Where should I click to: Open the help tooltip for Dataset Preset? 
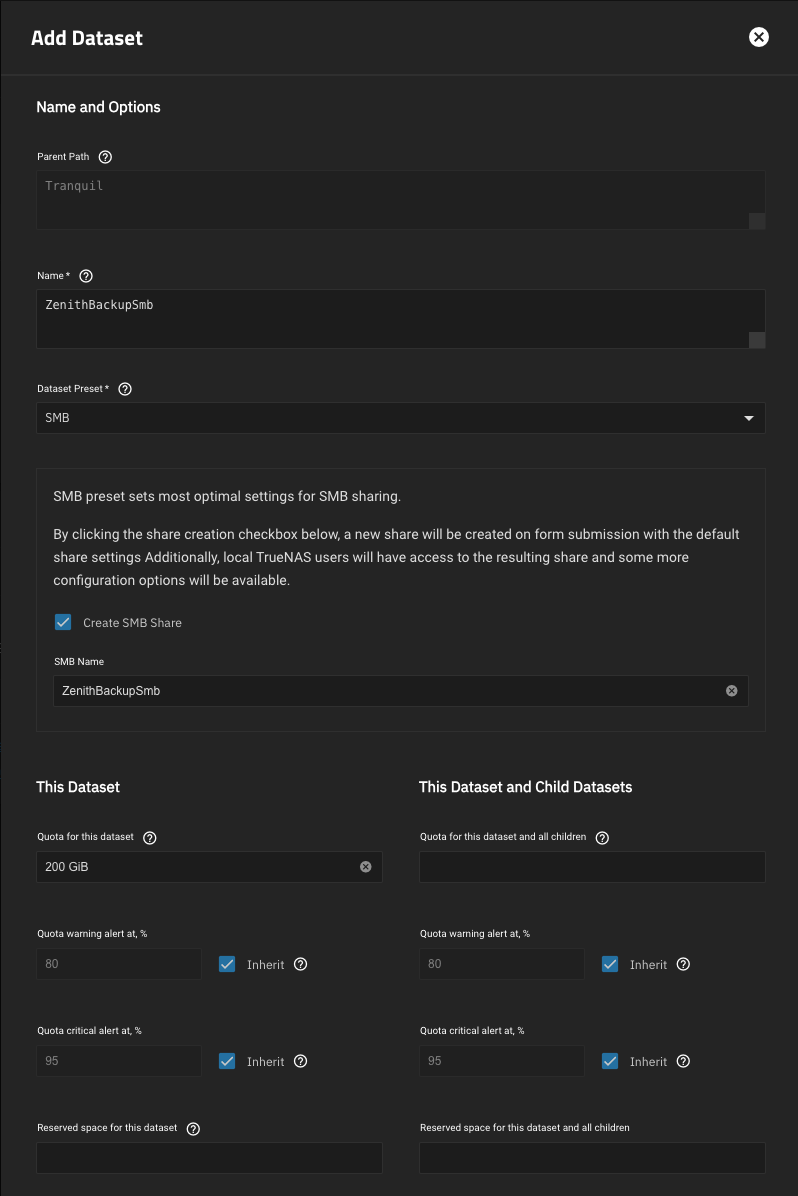pos(125,389)
